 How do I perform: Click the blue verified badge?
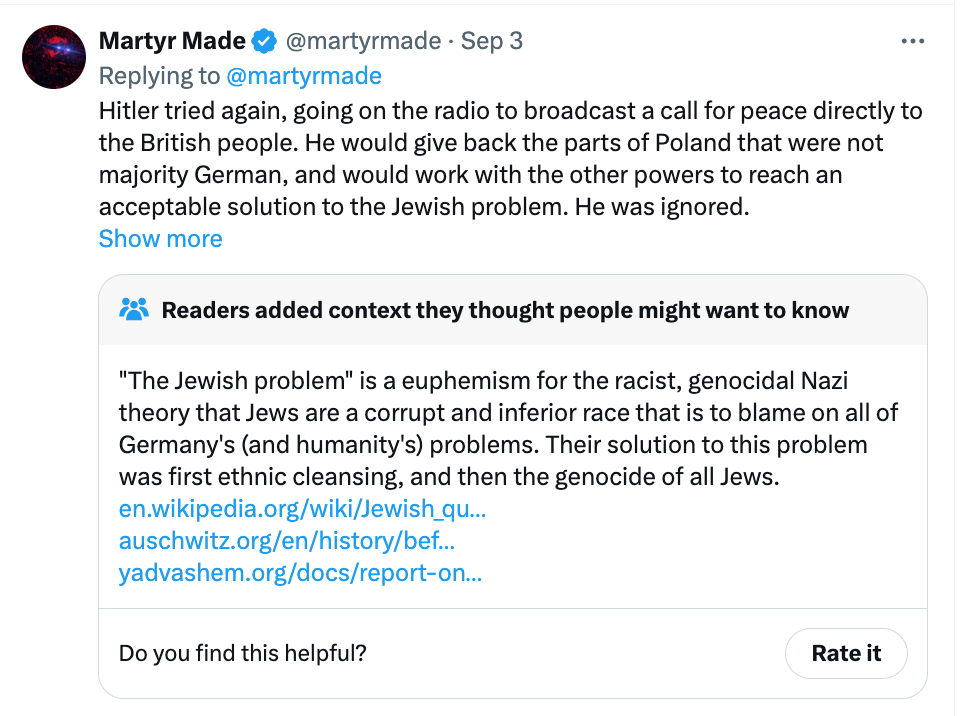pyautogui.click(x=264, y=41)
